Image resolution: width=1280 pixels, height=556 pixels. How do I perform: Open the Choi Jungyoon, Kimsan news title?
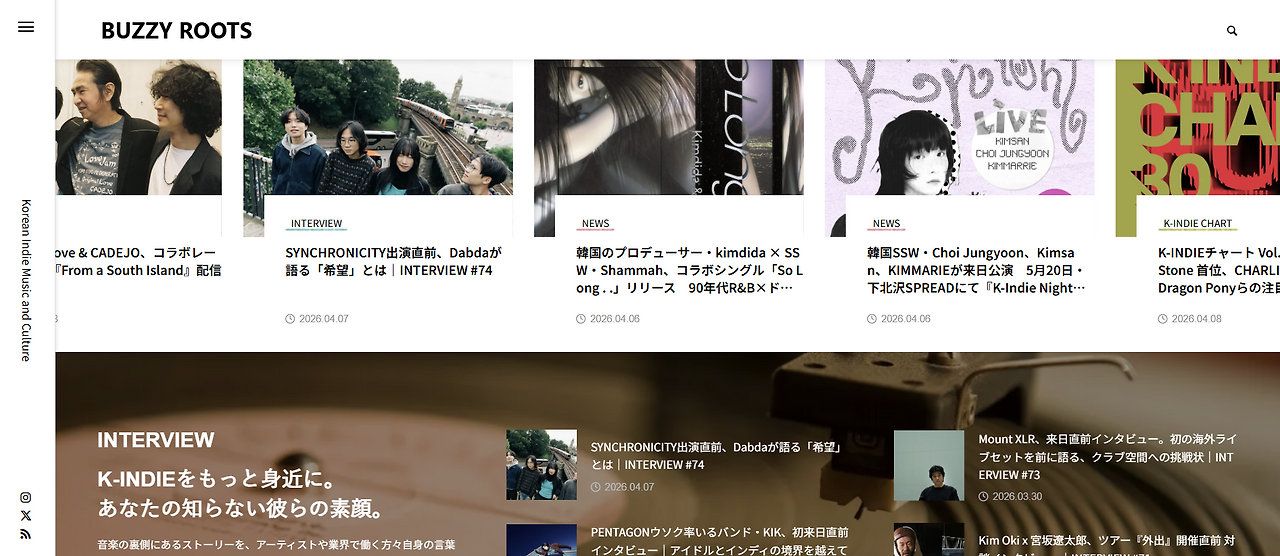(x=976, y=270)
